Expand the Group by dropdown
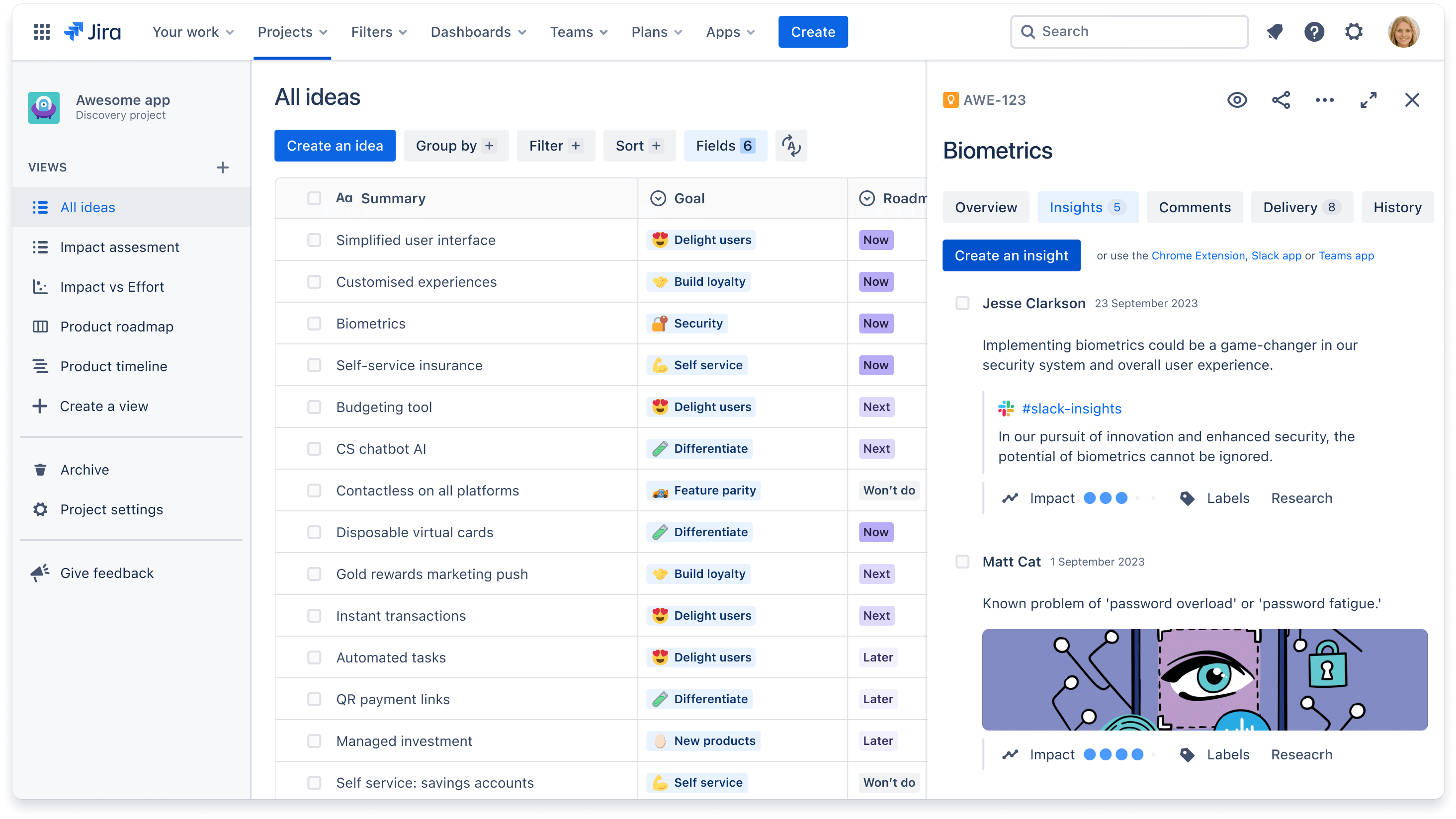Image resolution: width=1456 pixels, height=819 pixels. (456, 146)
